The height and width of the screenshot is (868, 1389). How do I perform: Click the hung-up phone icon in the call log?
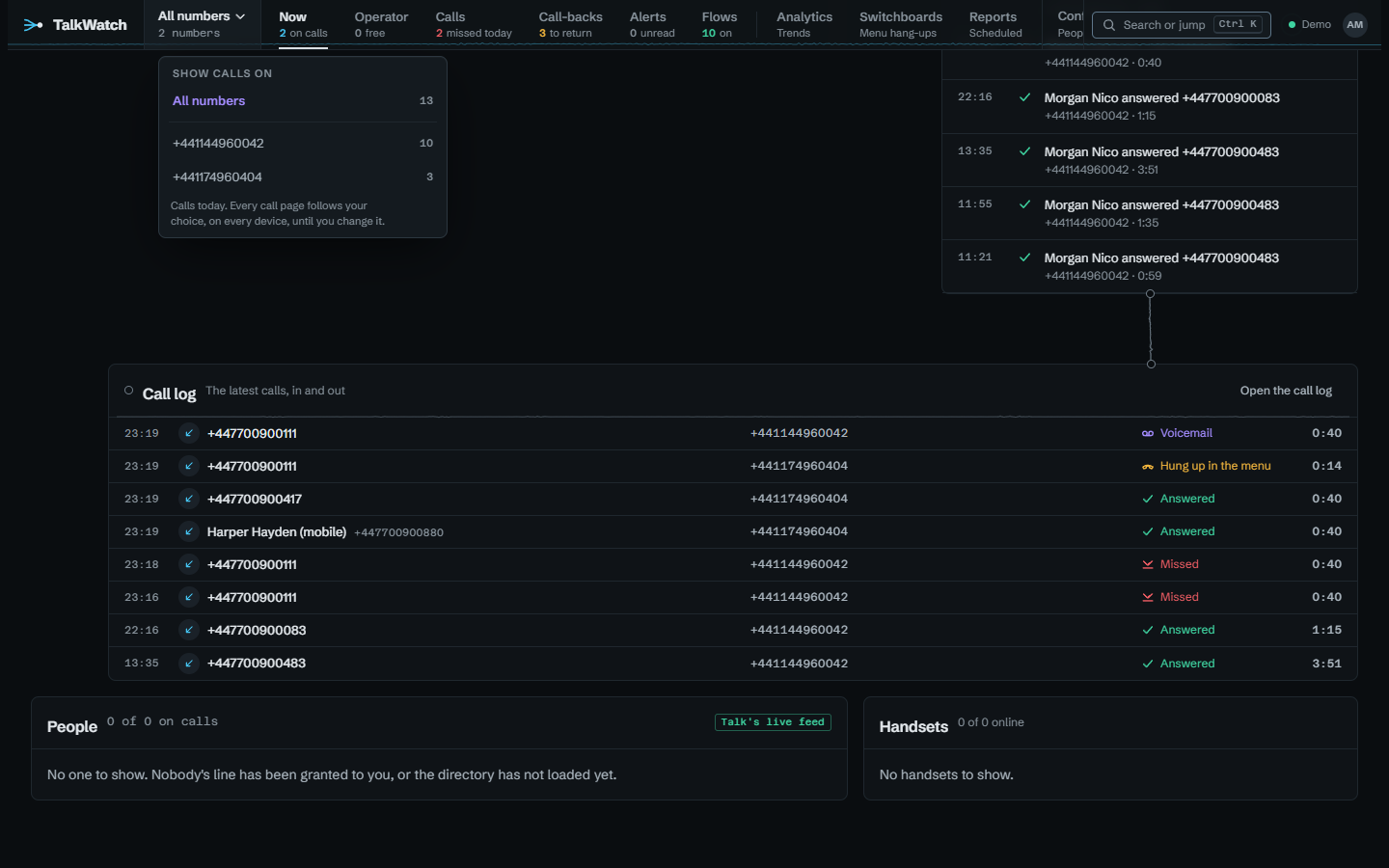click(1148, 467)
